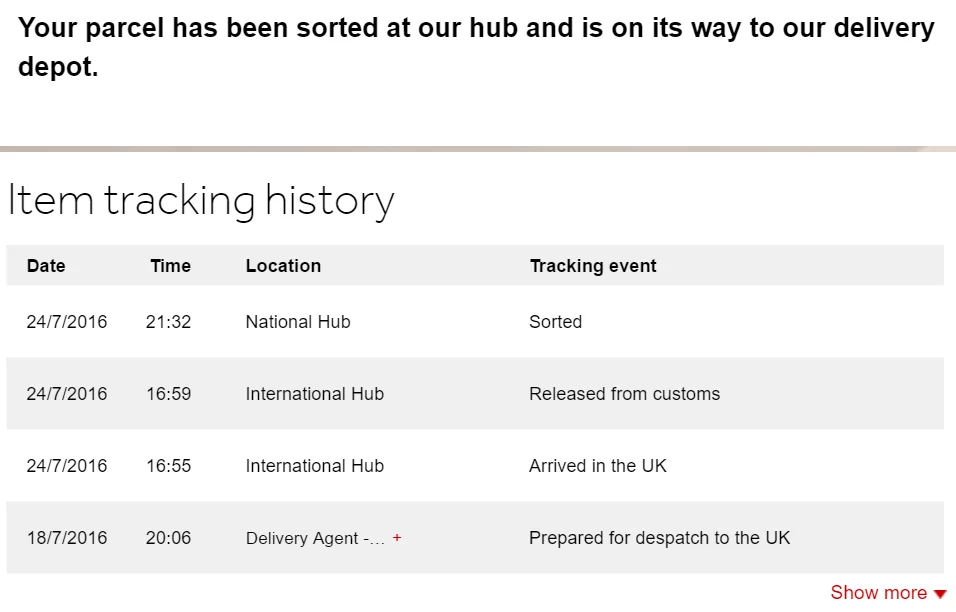Click the Released from customs event
The image size is (956, 612).
(624, 394)
